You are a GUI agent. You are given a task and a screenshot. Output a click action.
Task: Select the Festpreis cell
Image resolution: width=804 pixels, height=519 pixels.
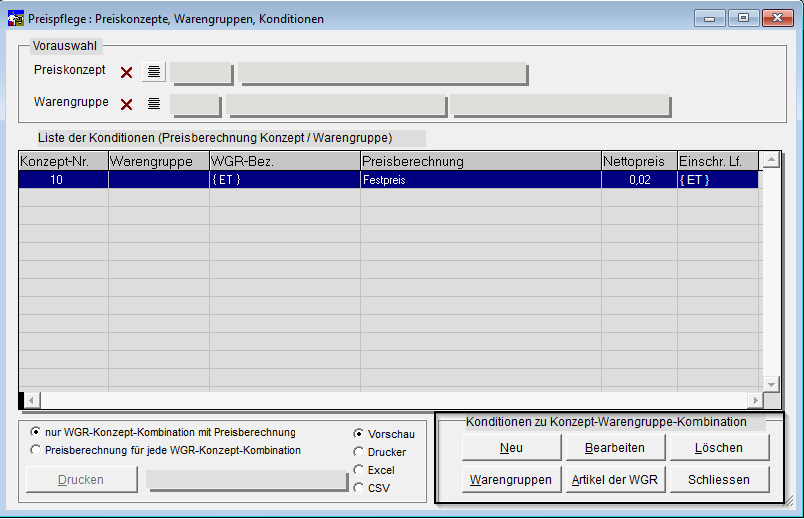pos(481,179)
